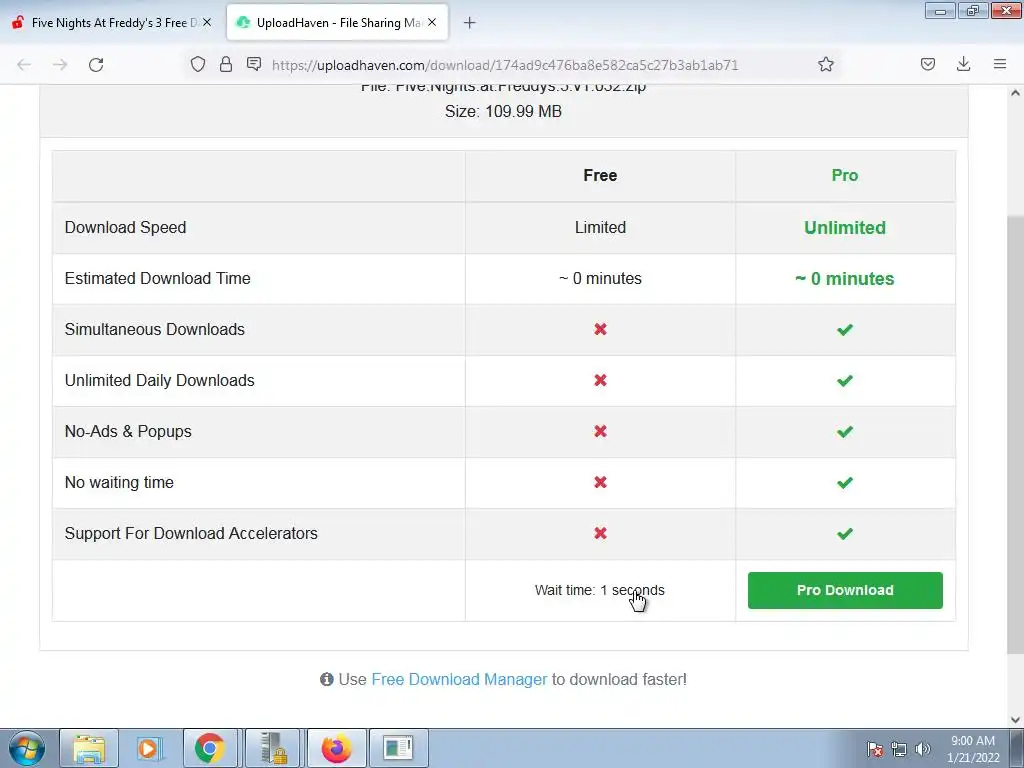Click the Wait time countdown text
1024x768 pixels.
point(600,590)
